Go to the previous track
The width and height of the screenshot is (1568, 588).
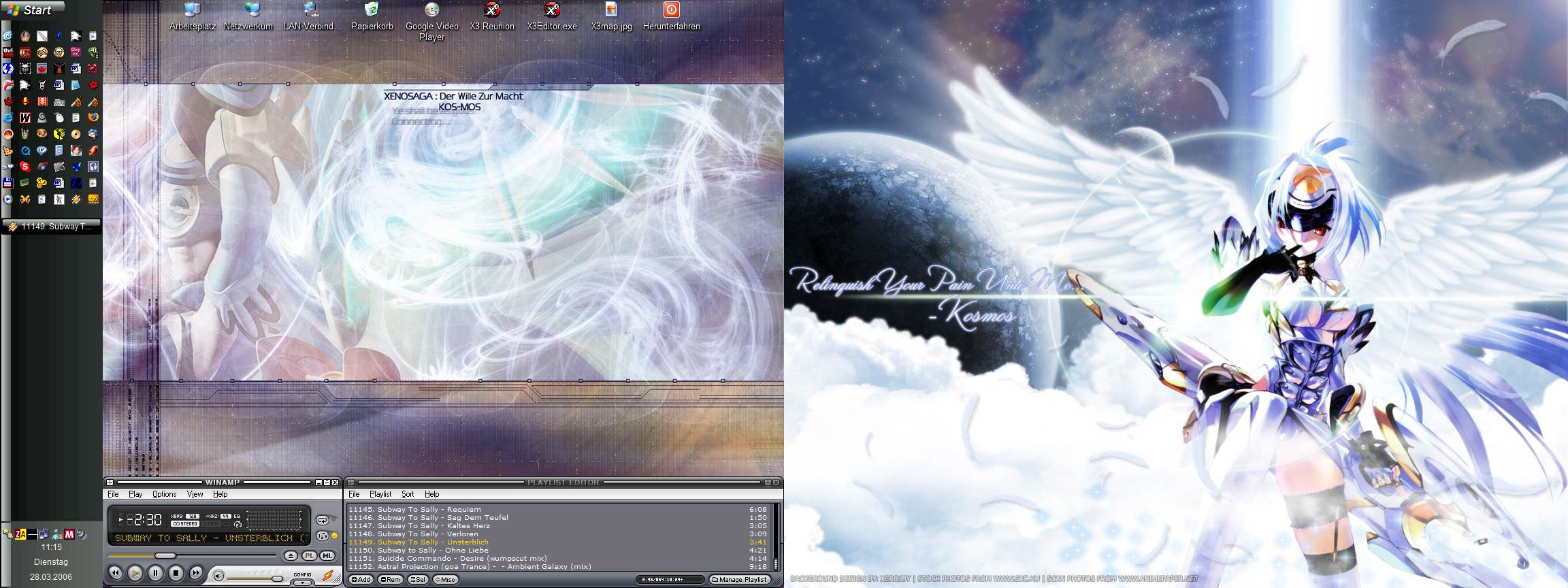coord(116,574)
